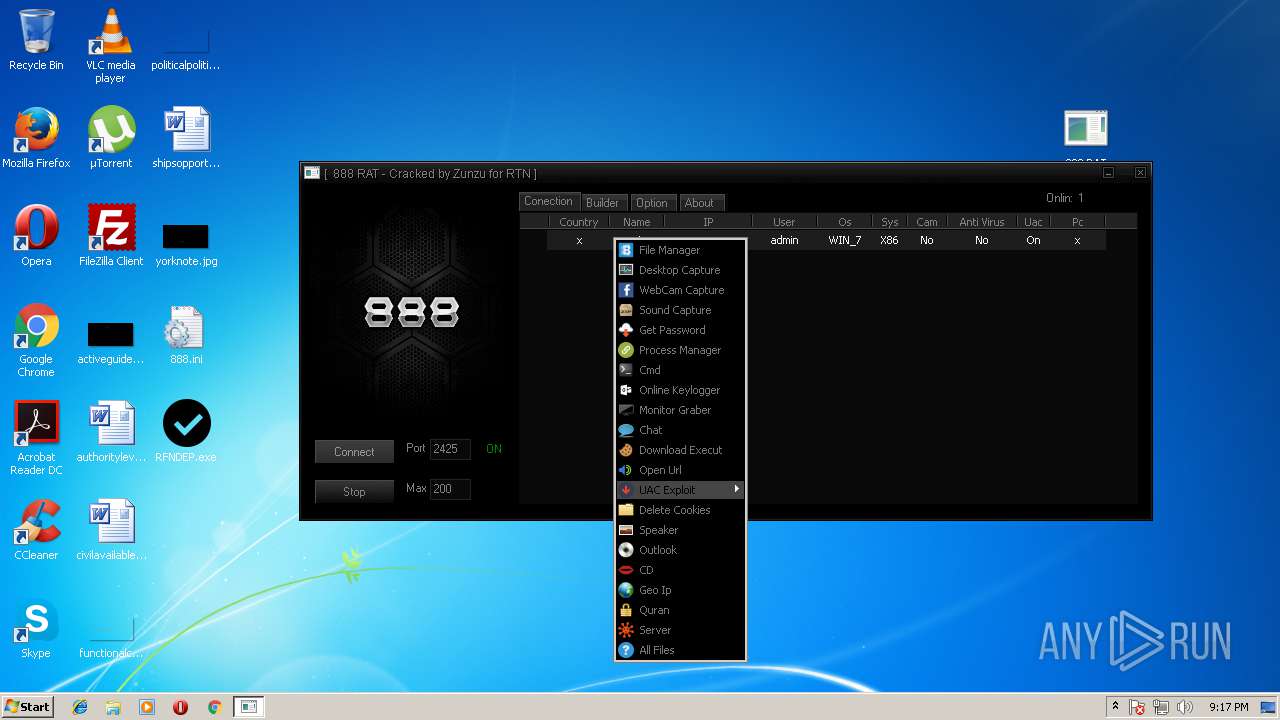Click the Server sun icon in menu
1280x720 pixels.
coord(626,630)
